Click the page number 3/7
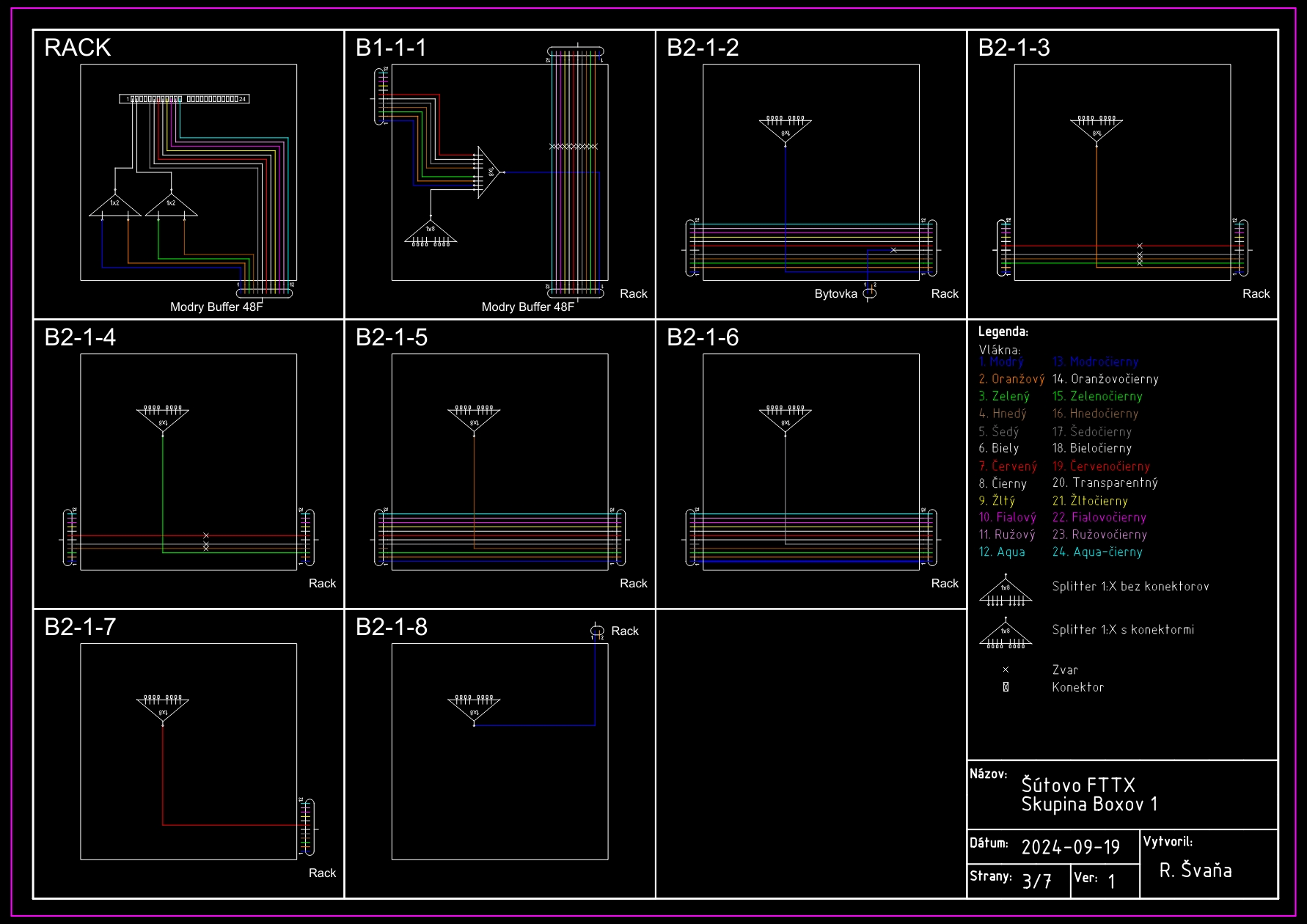1307x924 pixels. (x=1036, y=881)
